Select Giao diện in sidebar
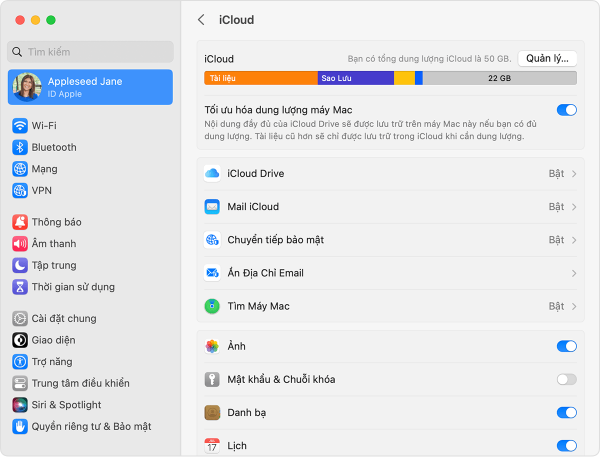The width and height of the screenshot is (600, 457). [90, 340]
